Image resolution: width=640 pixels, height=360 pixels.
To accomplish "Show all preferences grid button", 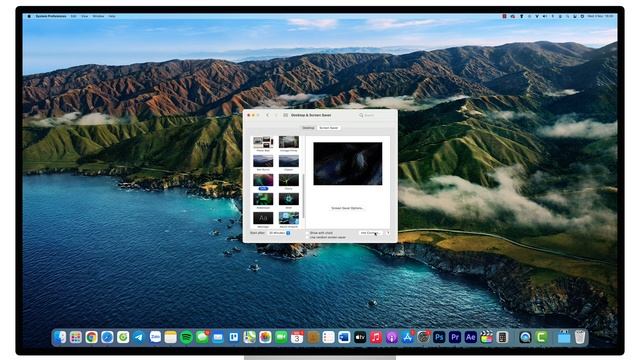I will click(x=285, y=115).
